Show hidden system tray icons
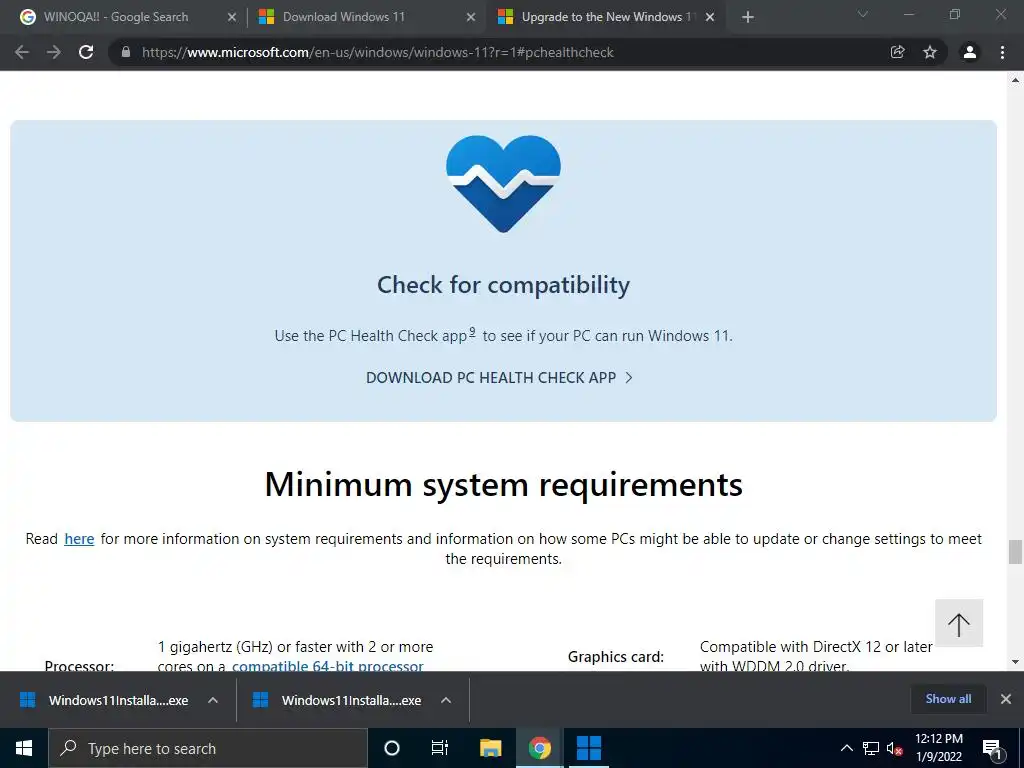Screen dimensions: 1024x768 point(846,748)
